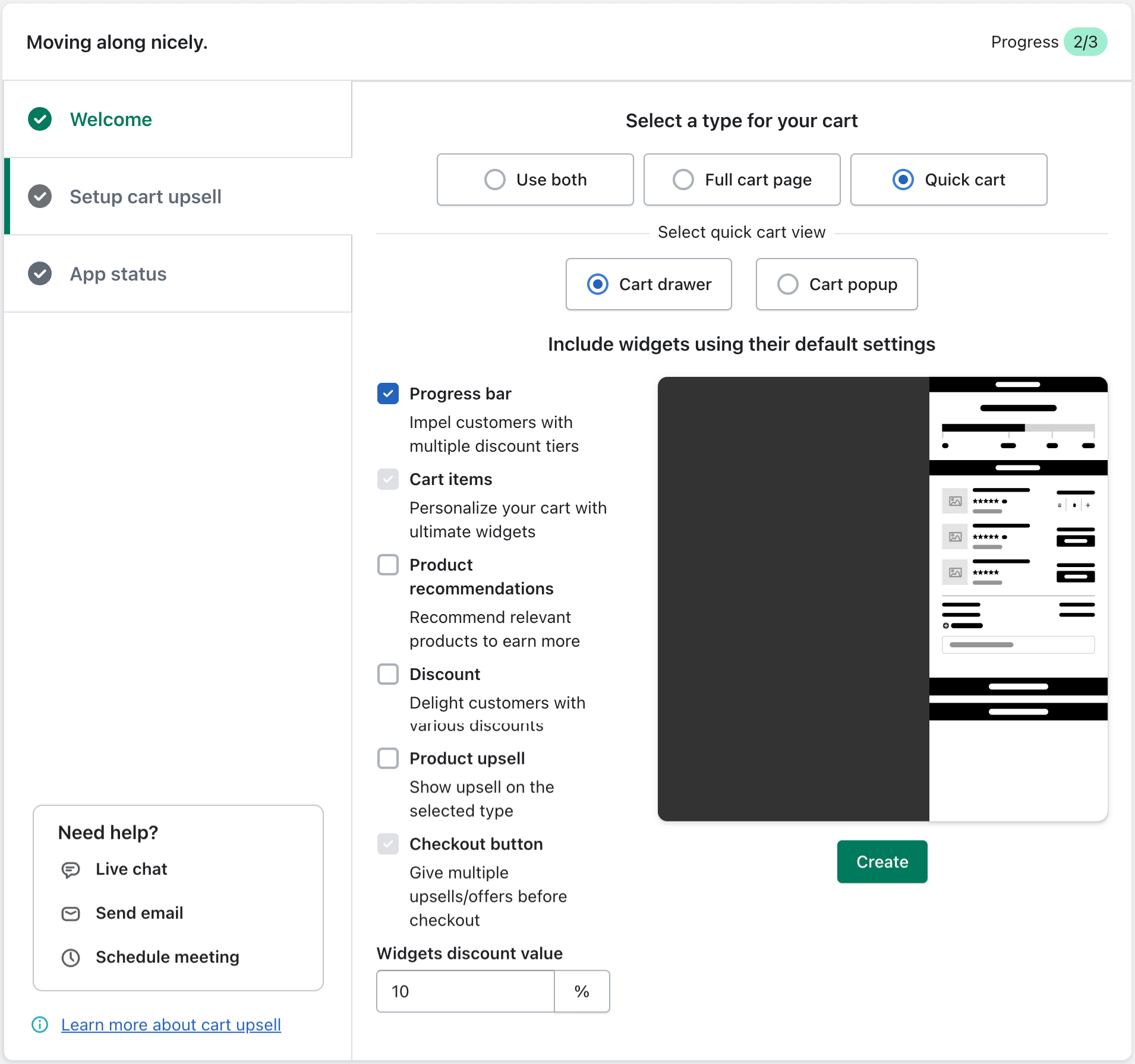Image resolution: width=1135 pixels, height=1064 pixels.
Task: Click the Discount widget label text
Action: coord(445,675)
